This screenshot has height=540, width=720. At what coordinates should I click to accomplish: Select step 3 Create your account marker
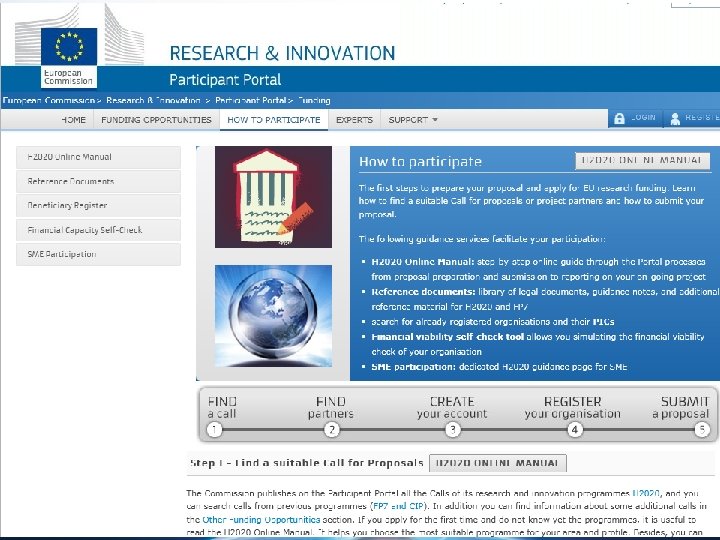(453, 430)
